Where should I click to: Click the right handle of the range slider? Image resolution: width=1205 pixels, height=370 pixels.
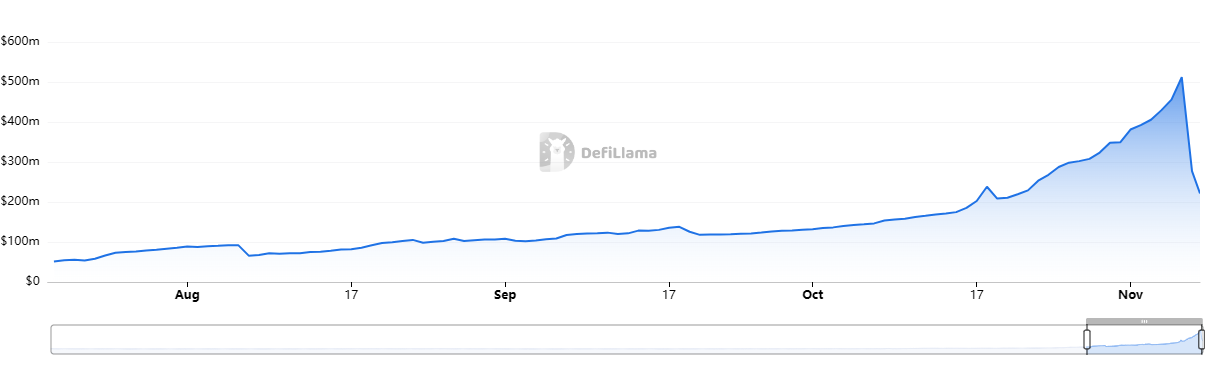(x=1201, y=339)
